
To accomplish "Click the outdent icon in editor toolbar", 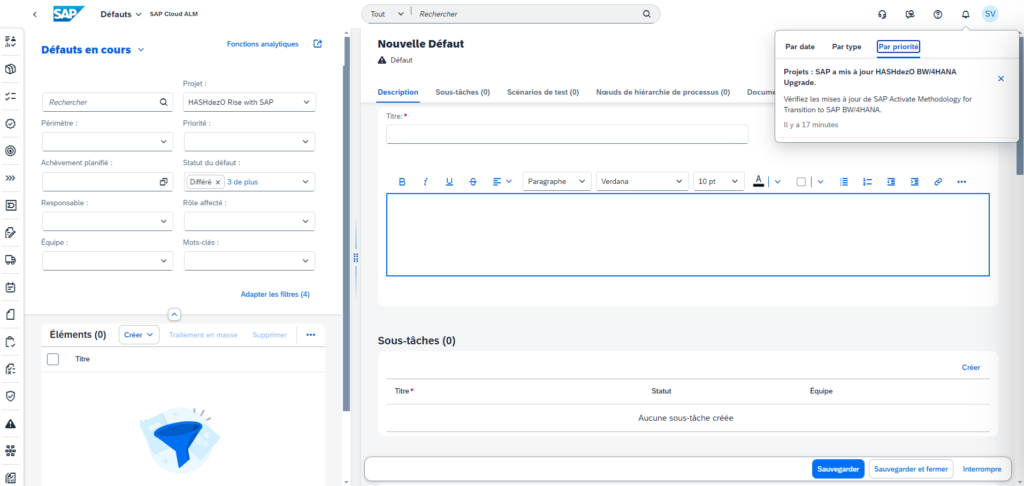I will (891, 182).
